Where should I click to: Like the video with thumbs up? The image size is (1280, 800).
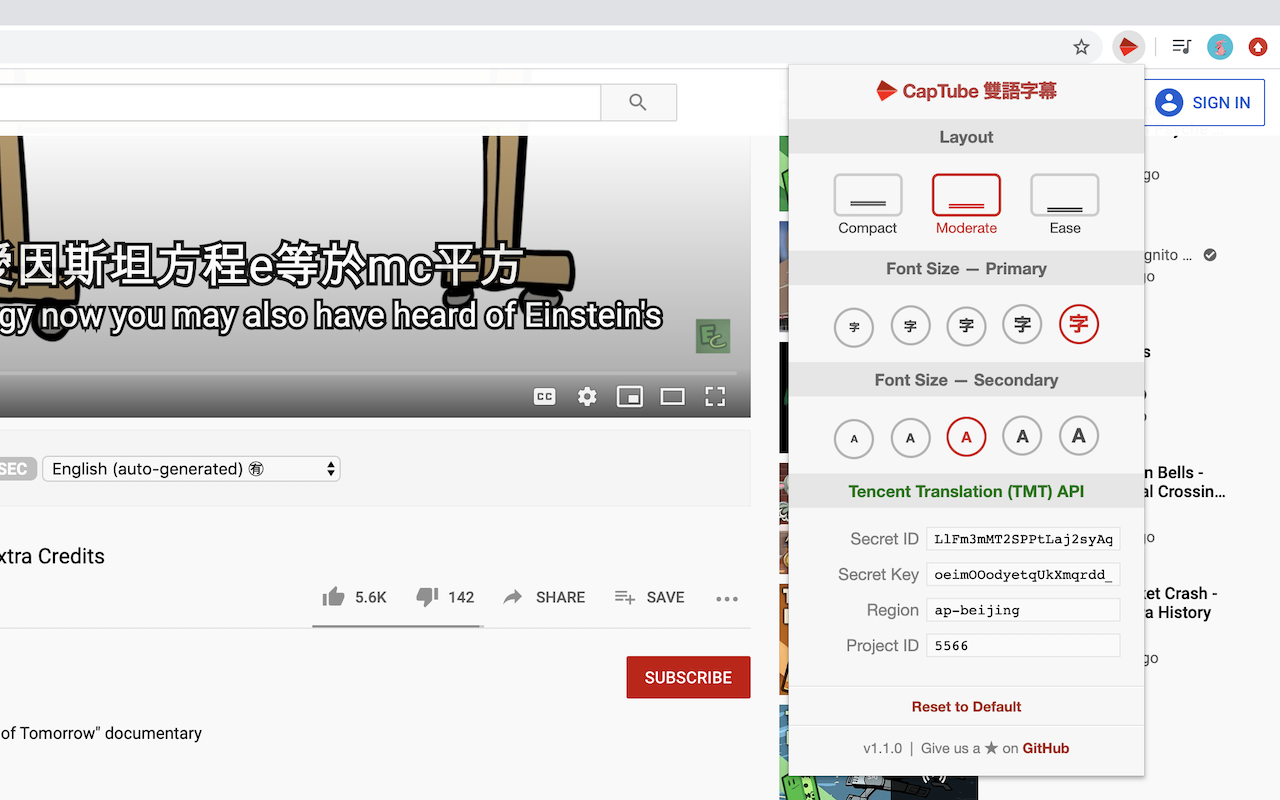[333, 597]
